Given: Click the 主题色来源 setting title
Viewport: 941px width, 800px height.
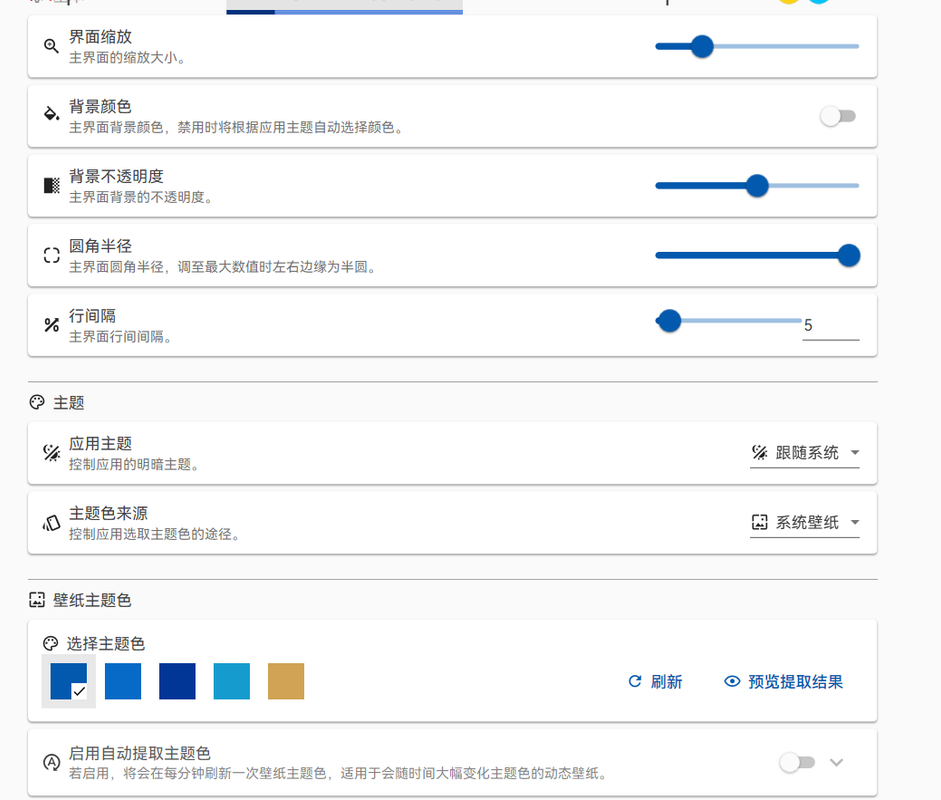Looking at the screenshot, I should [108, 513].
